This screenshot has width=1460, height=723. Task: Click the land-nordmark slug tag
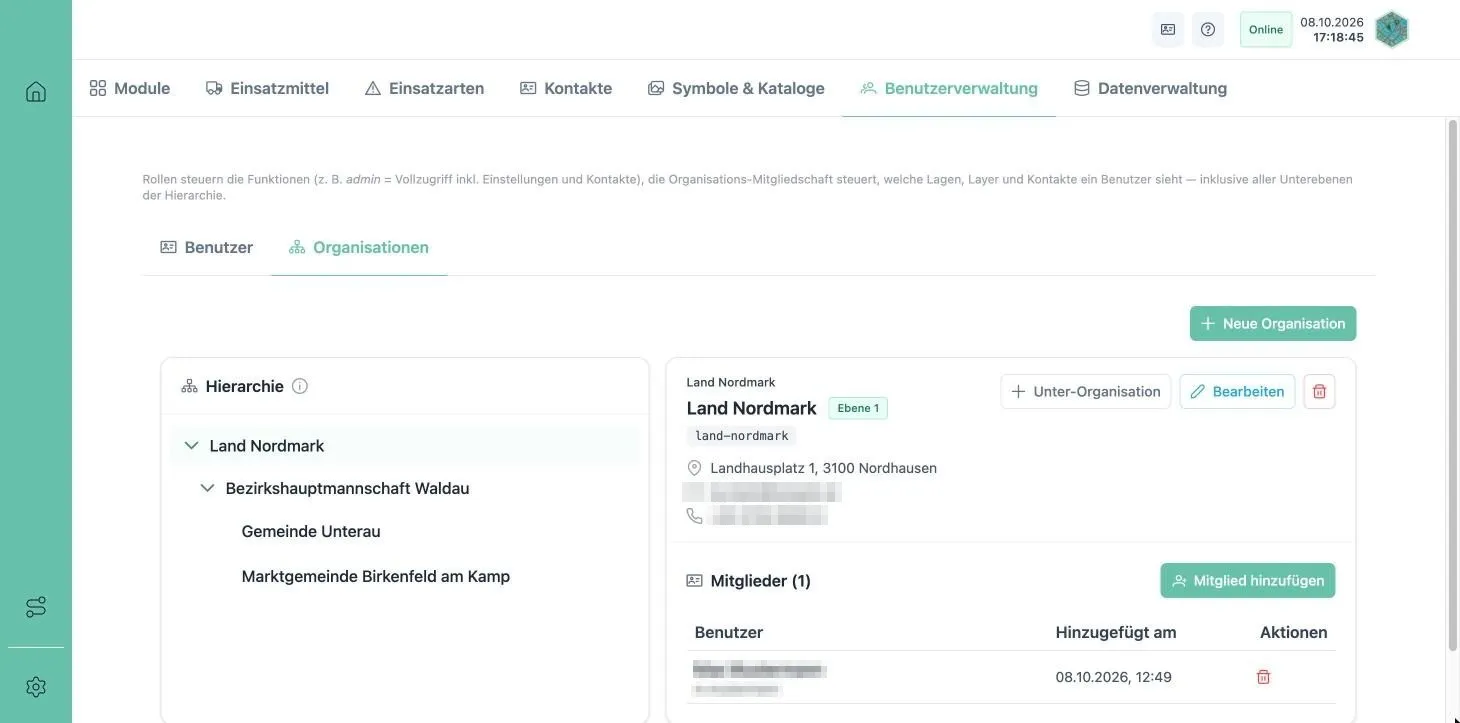(741, 436)
